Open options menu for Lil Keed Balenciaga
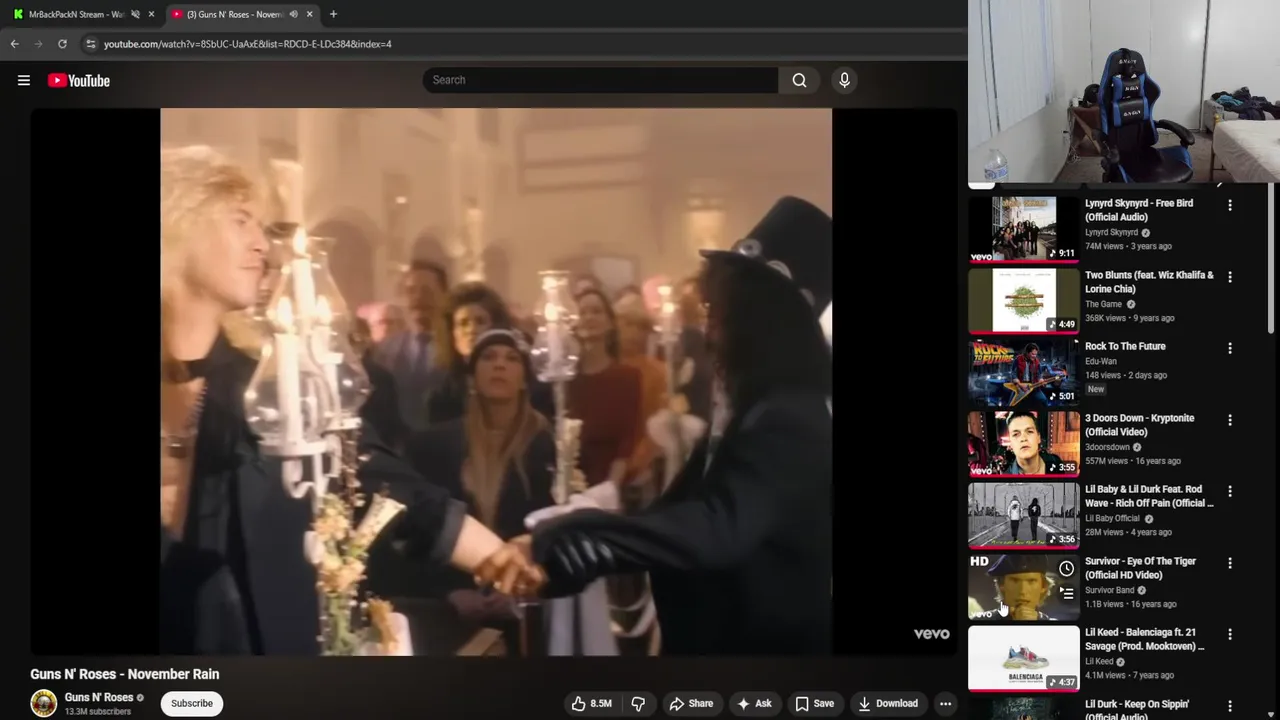 [1230, 634]
